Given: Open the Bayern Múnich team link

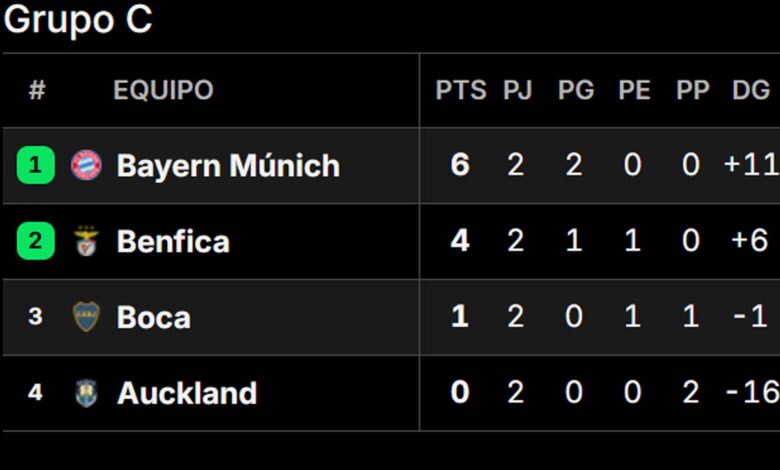Looking at the screenshot, I should tap(228, 166).
